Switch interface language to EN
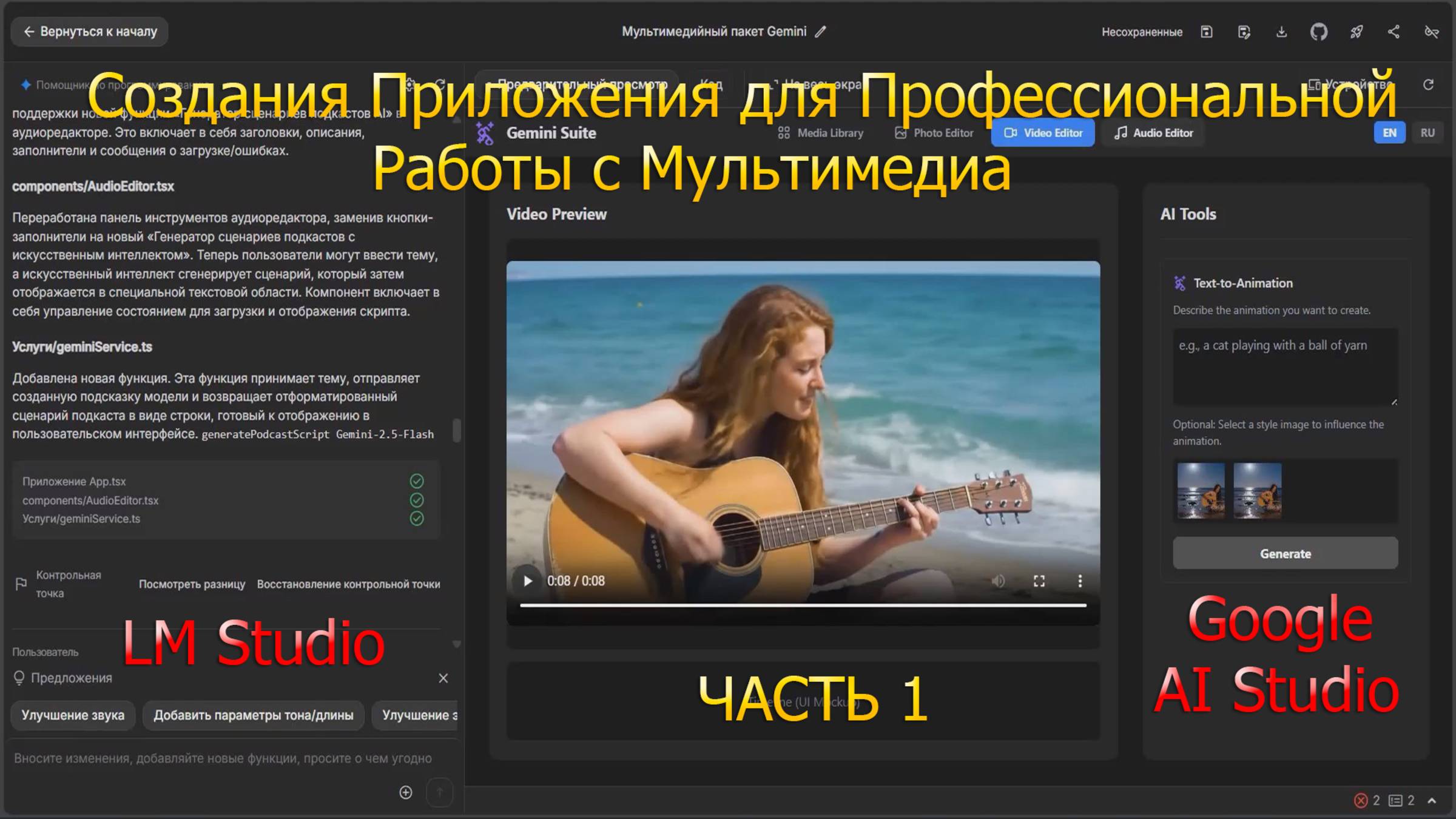Viewport: 1456px width, 819px height. click(x=1389, y=133)
